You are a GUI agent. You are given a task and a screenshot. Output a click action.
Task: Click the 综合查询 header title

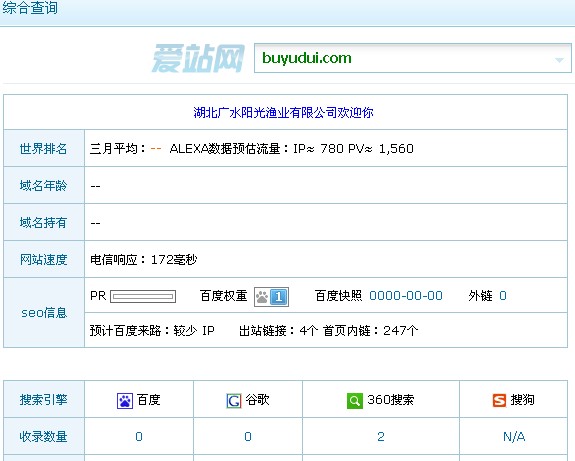pyautogui.click(x=30, y=8)
